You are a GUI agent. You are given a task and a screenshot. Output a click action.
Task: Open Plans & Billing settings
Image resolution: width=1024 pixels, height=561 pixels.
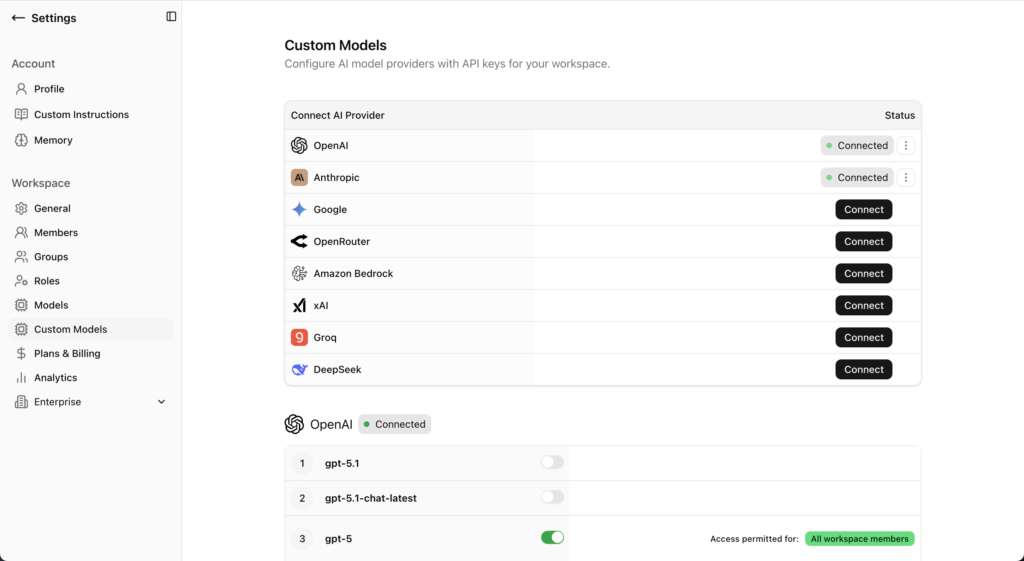point(67,354)
